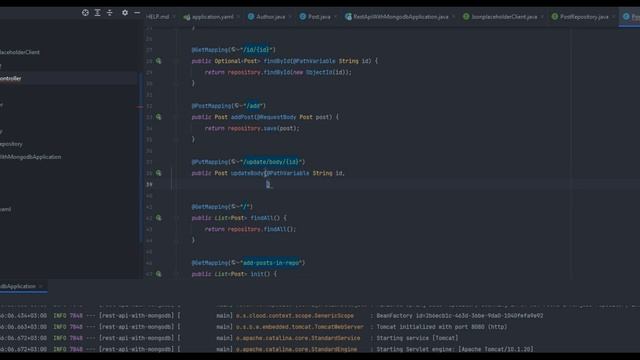The height and width of the screenshot is (360, 640).
Task: Click the findAll method name
Action: point(262,218)
